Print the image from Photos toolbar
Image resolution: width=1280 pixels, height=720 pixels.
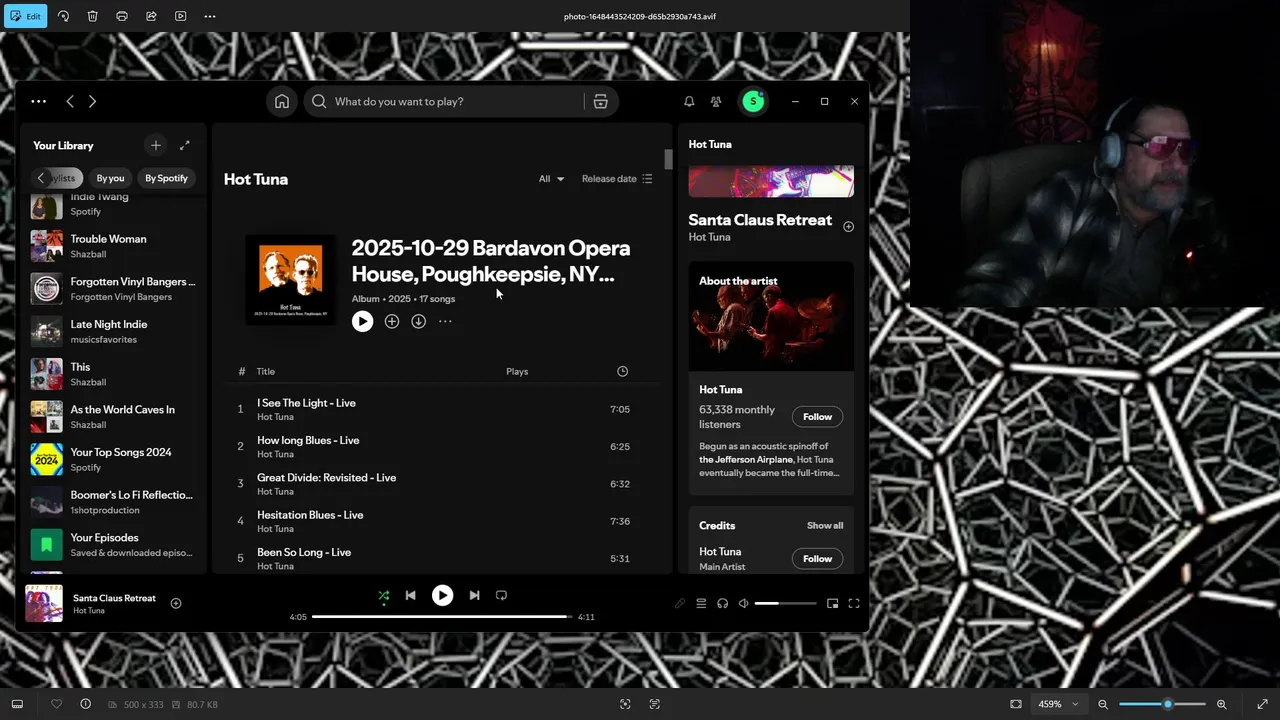[122, 16]
